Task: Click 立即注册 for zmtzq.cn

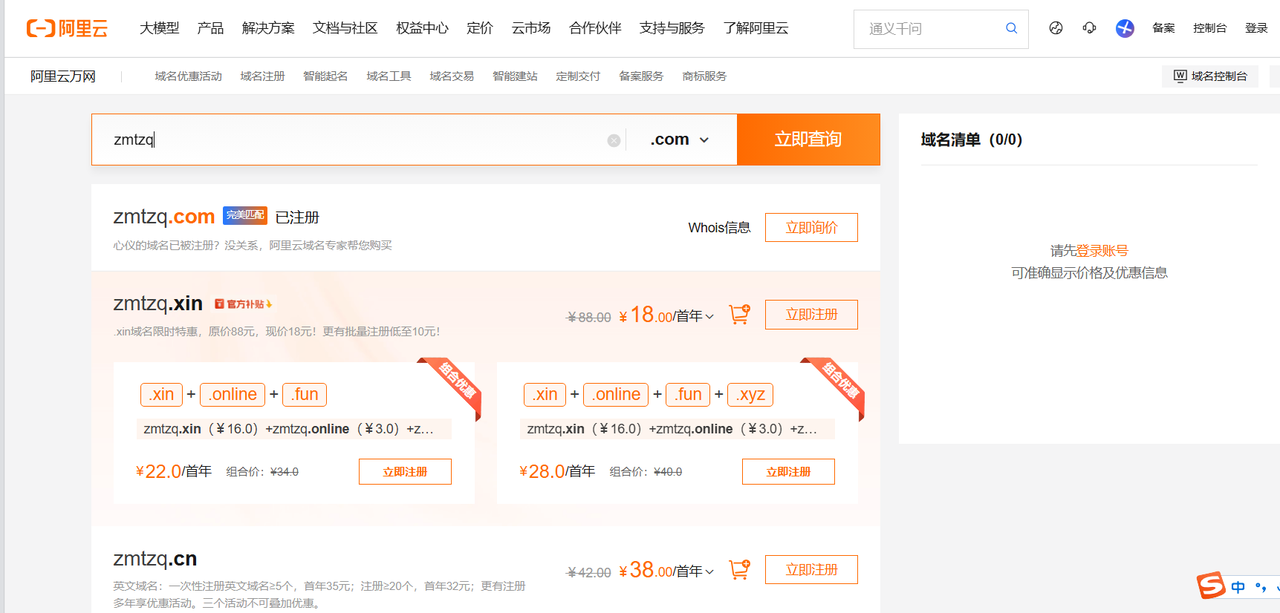Action: [x=811, y=569]
